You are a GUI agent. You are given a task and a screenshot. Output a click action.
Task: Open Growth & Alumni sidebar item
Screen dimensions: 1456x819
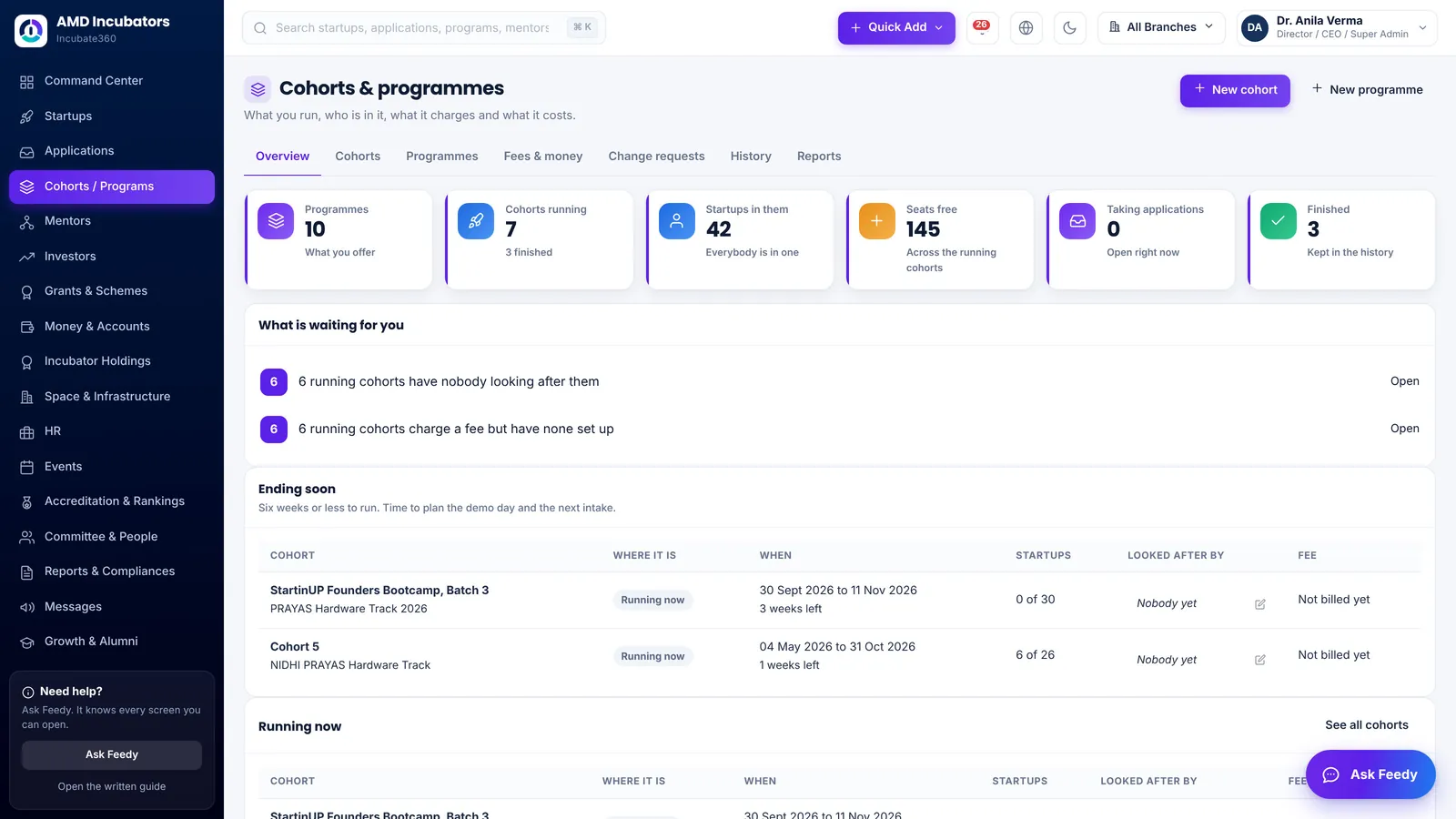click(112, 642)
